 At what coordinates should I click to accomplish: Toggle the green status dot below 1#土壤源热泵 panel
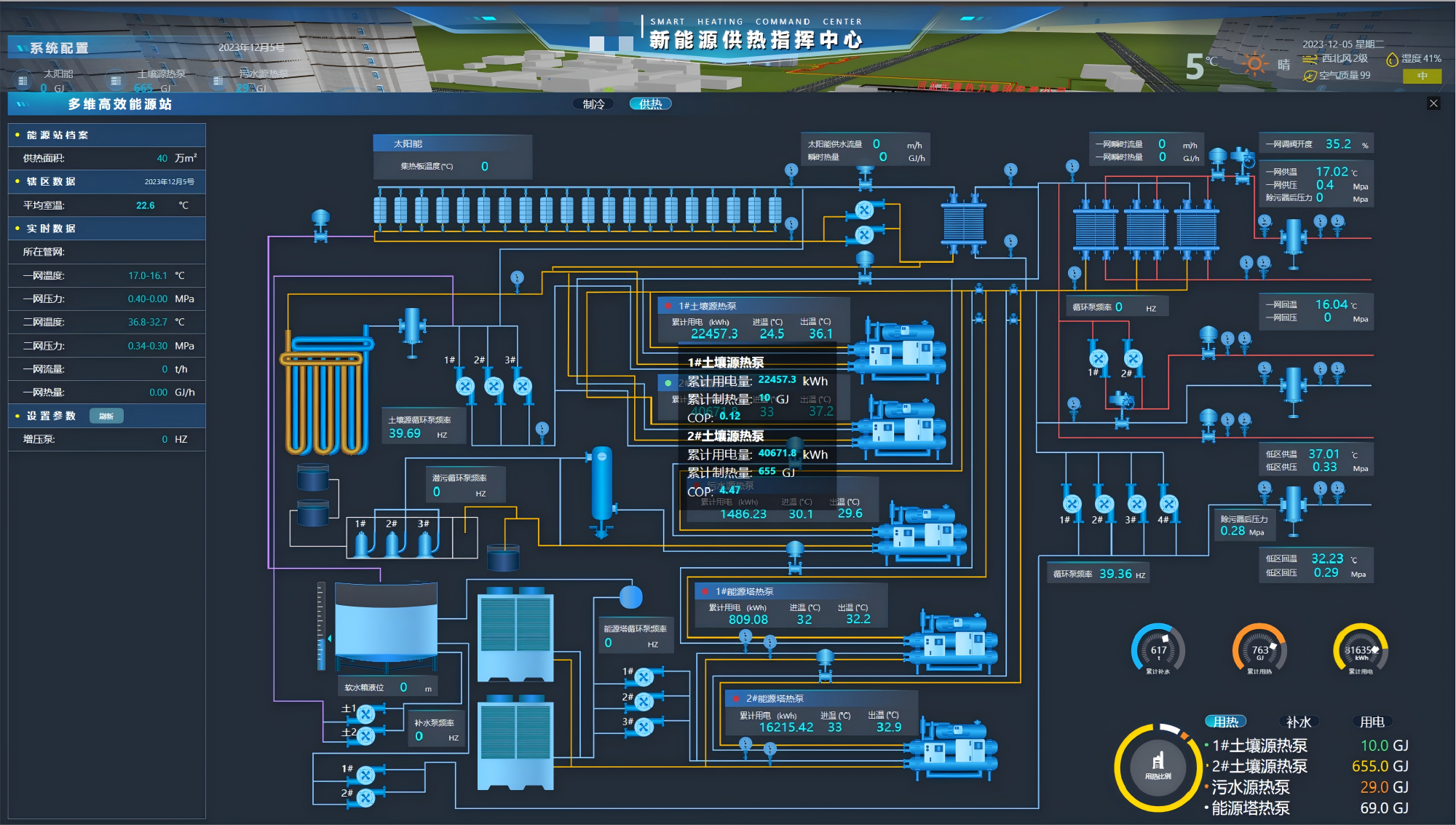tap(668, 383)
